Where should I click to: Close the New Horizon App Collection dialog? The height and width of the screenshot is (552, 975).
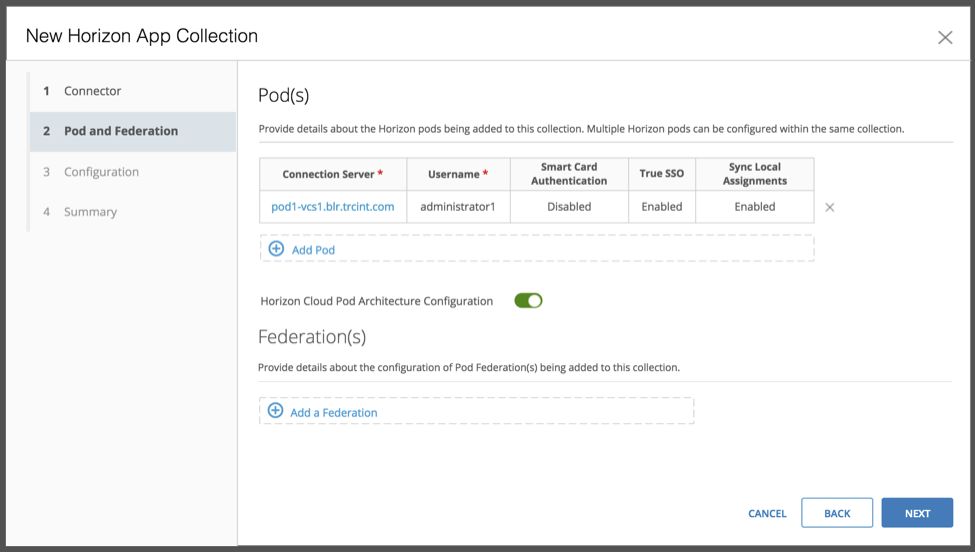(x=945, y=37)
